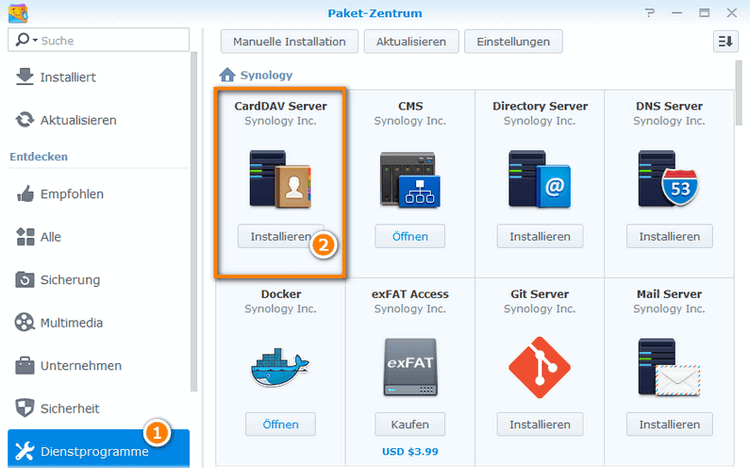Open the CardDAV Server package icon
Viewport: 750px width, 468px height.
point(280,179)
